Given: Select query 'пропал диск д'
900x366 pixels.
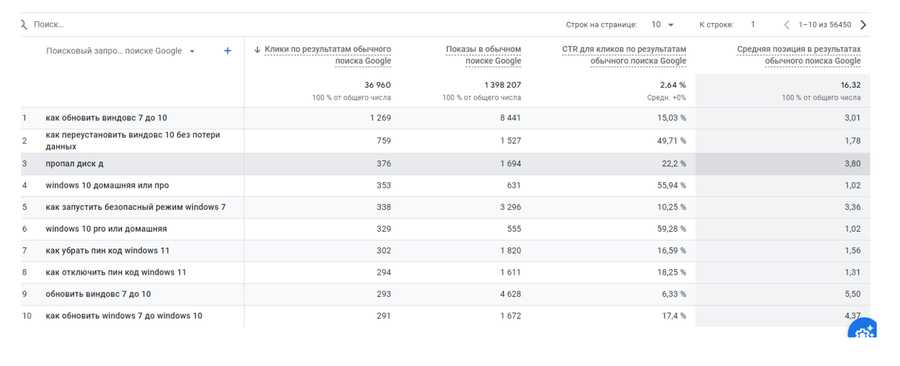Looking at the screenshot, I should pyautogui.click(x=75, y=164).
